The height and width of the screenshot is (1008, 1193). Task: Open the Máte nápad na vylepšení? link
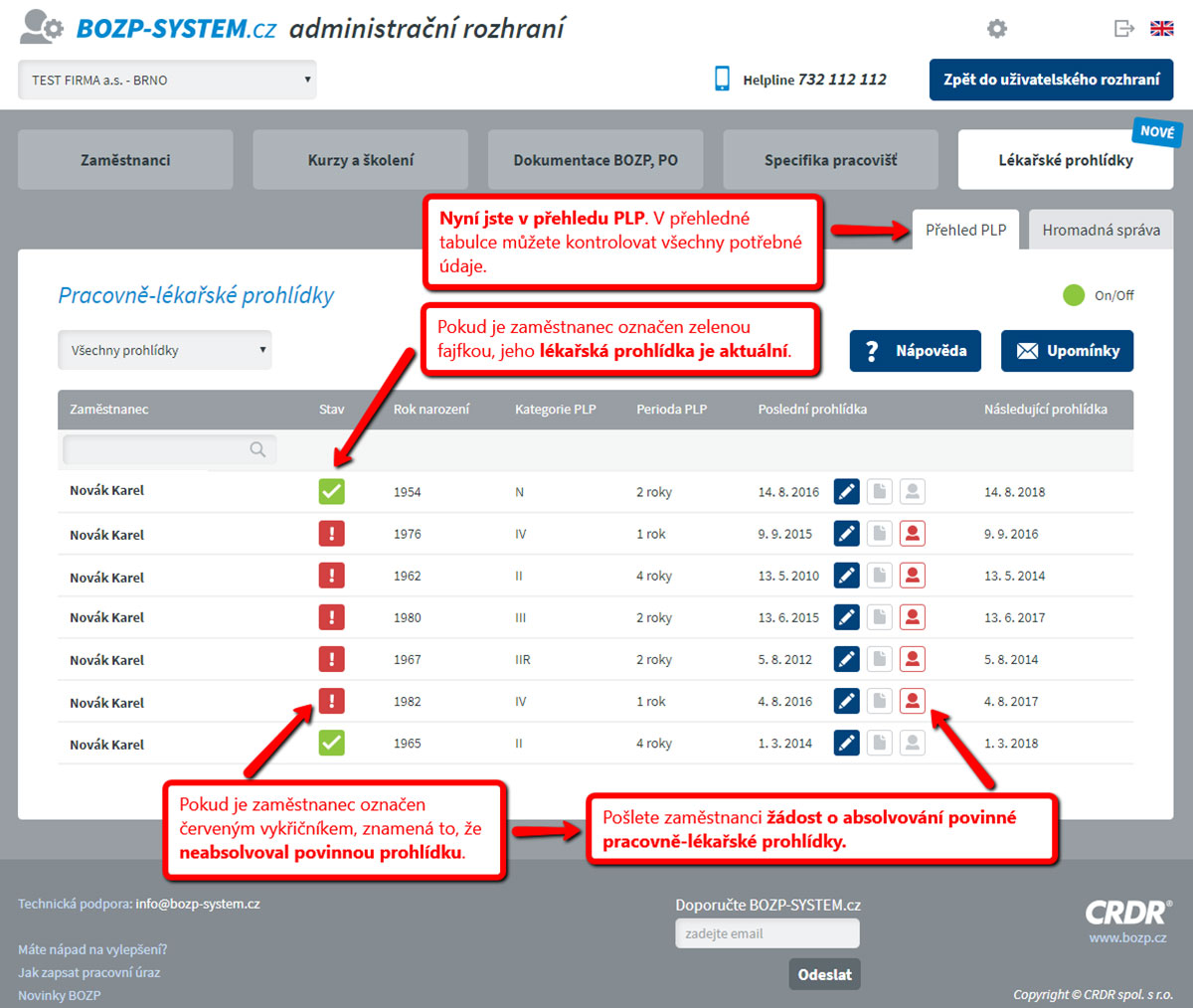pyautogui.click(x=92, y=949)
